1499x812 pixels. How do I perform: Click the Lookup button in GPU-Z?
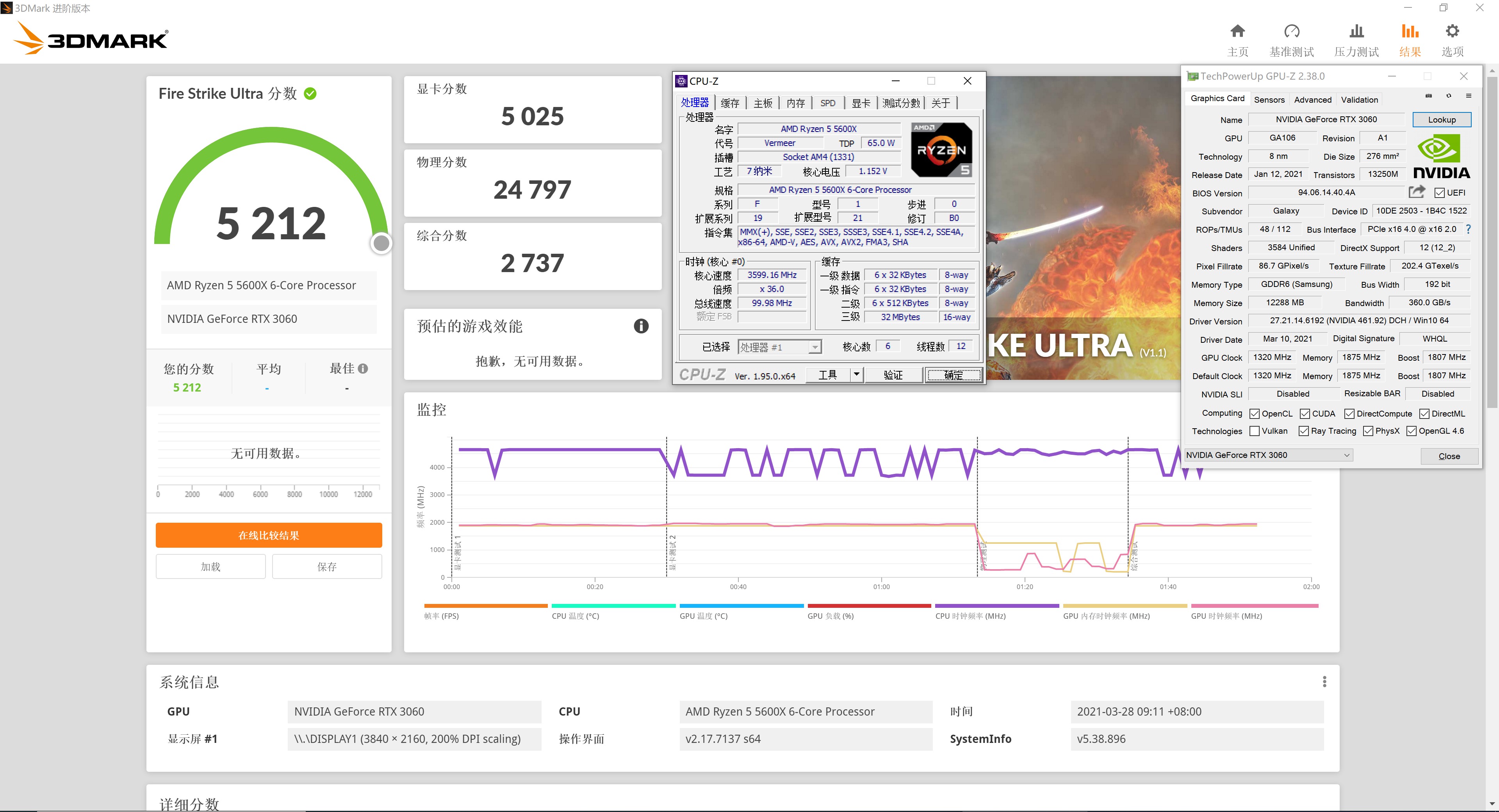tap(1441, 119)
